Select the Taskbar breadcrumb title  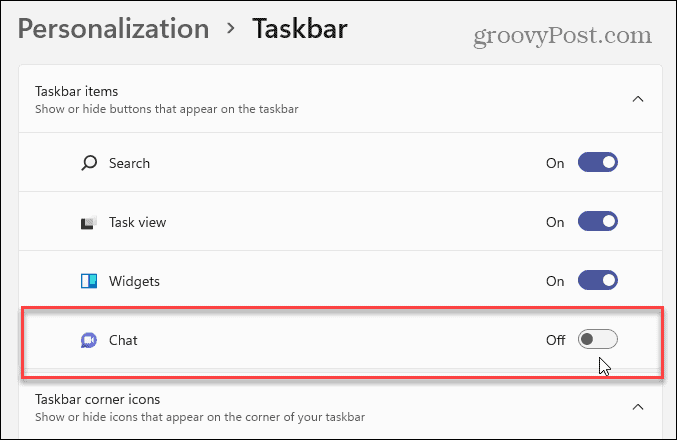point(300,29)
